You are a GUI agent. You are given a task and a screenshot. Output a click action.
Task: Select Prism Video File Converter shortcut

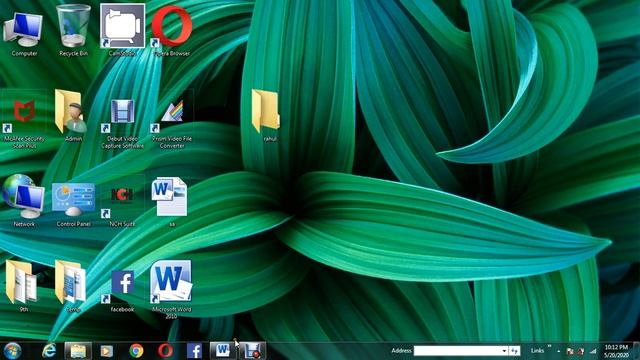(x=172, y=123)
